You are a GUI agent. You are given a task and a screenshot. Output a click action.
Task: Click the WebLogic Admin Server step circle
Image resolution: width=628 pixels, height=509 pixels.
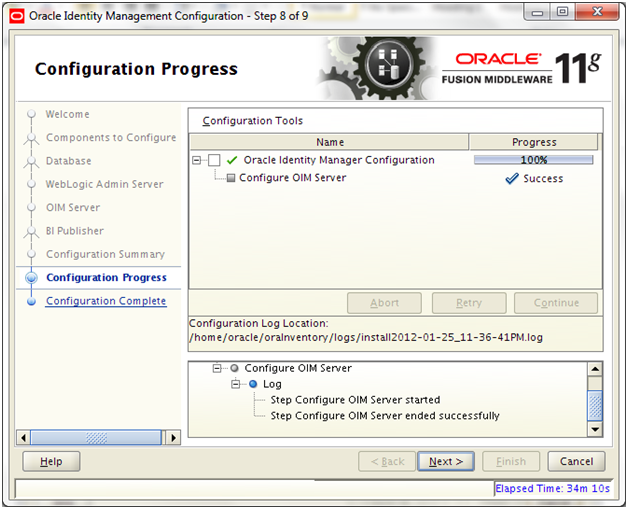[31, 184]
